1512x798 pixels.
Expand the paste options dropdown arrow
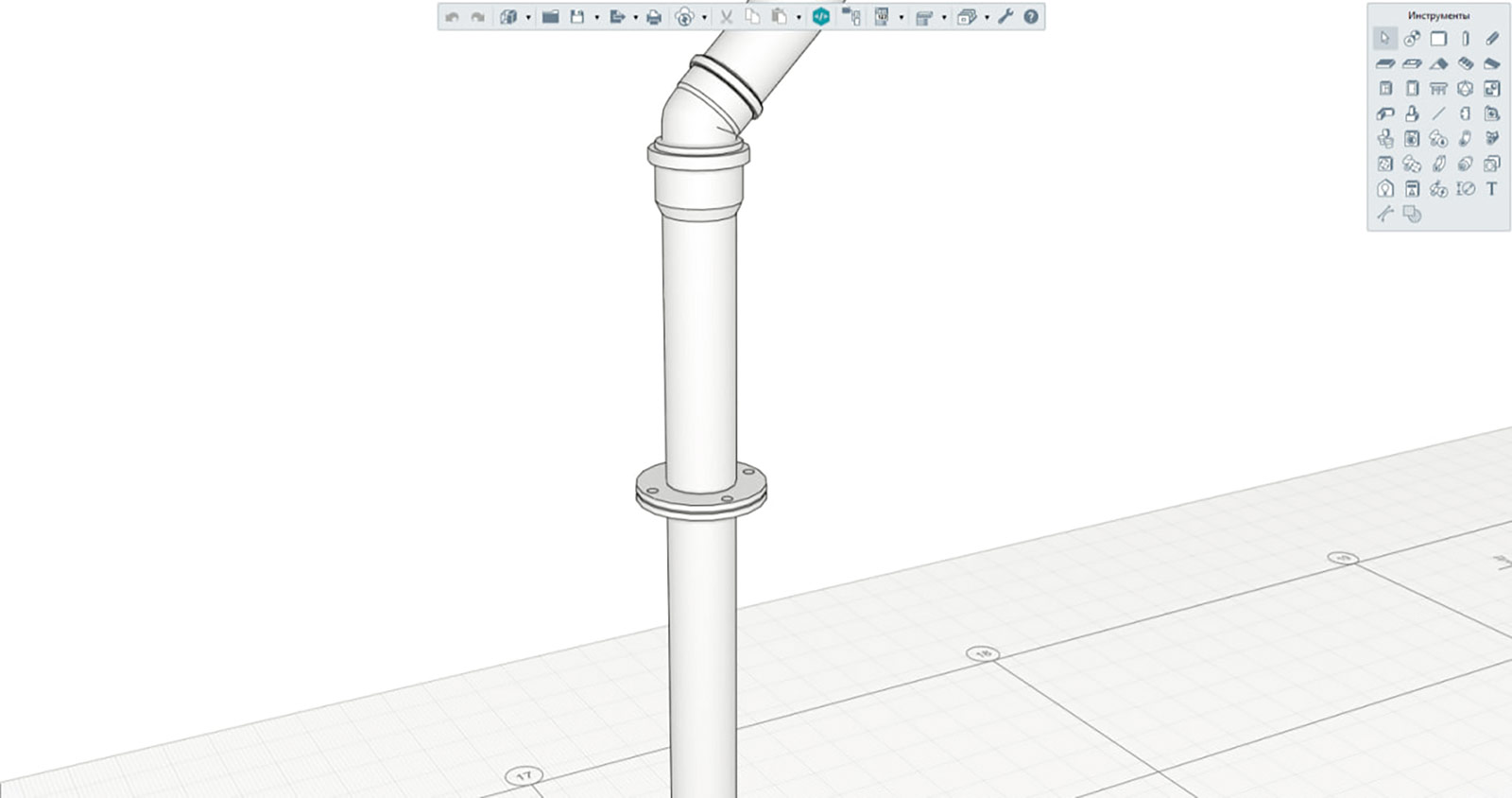click(x=799, y=18)
